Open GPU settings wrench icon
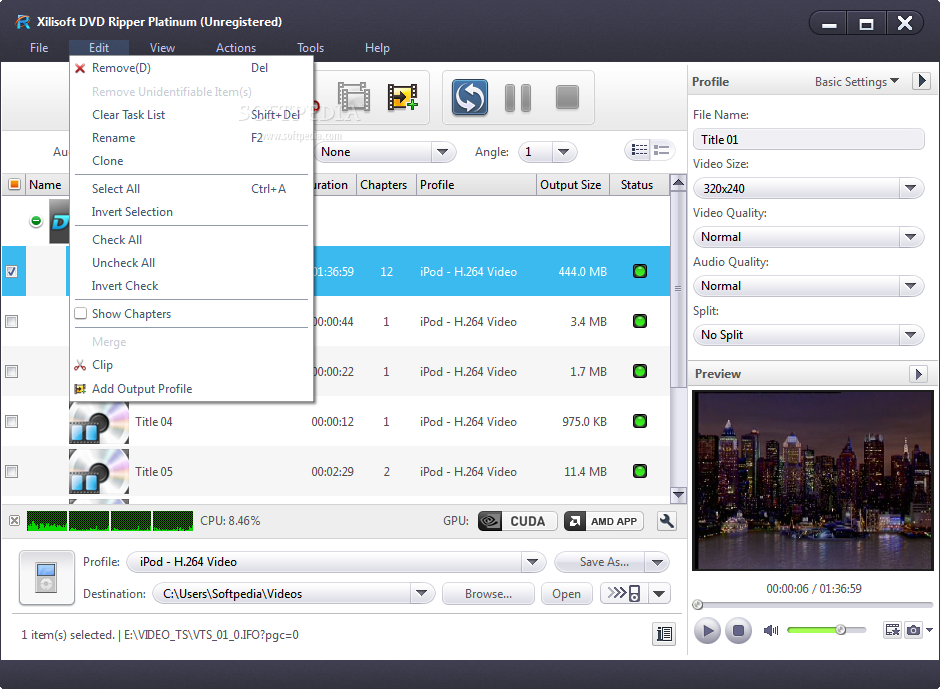Image resolution: width=940 pixels, height=689 pixels. [667, 521]
